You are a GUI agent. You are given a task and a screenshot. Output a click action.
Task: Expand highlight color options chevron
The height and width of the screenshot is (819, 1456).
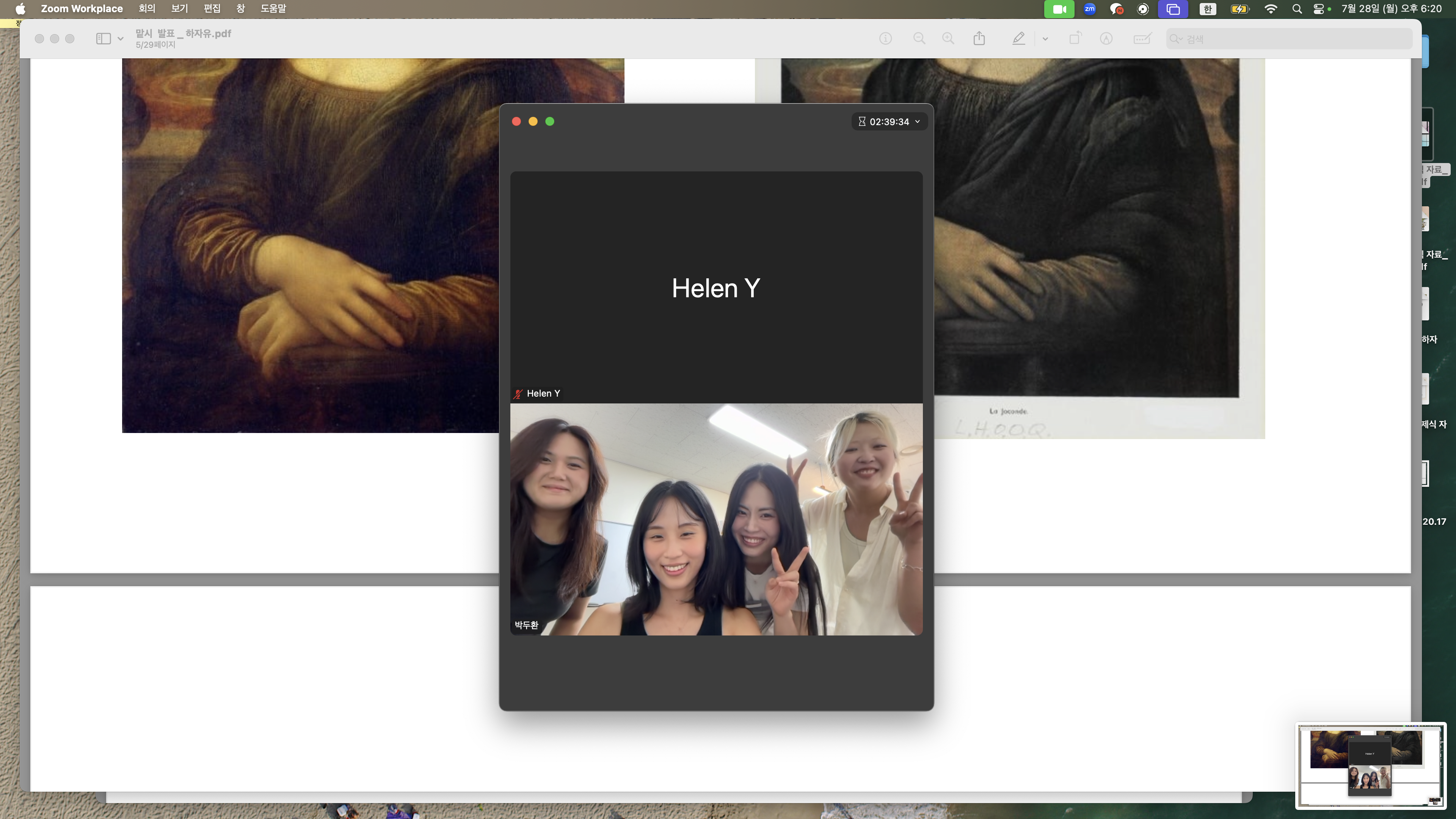point(1045,39)
